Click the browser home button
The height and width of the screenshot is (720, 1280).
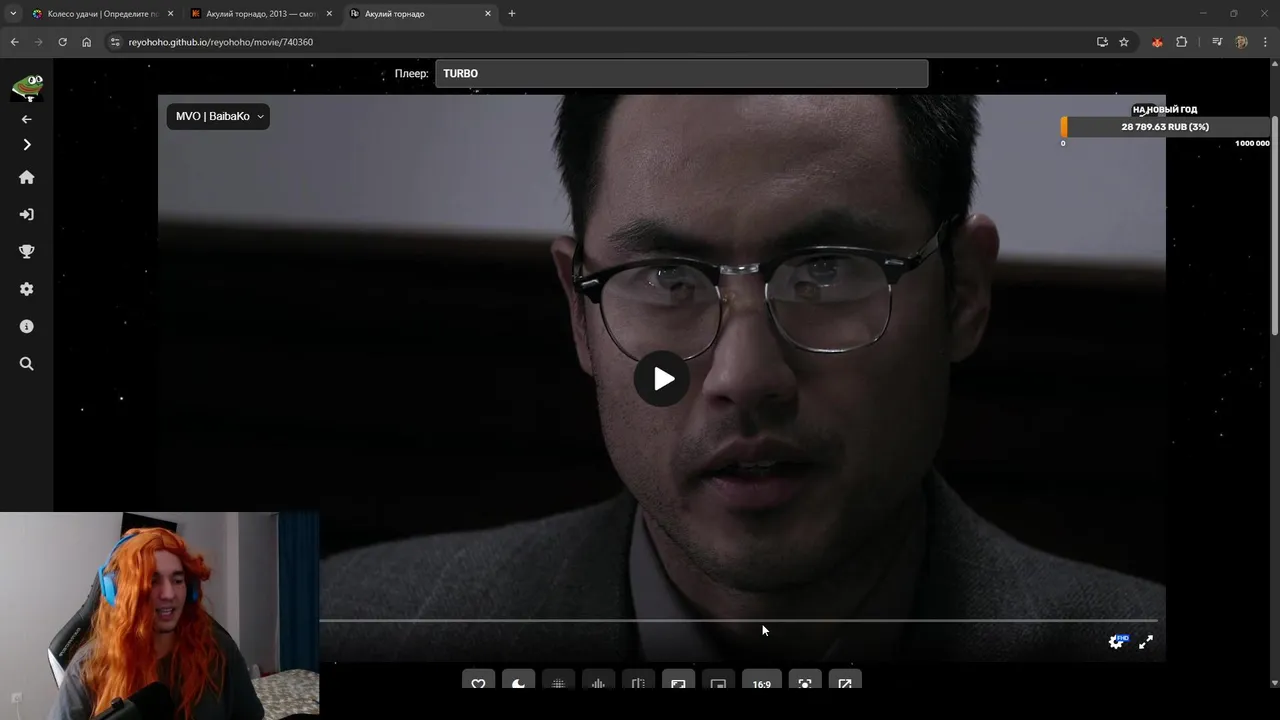(x=87, y=42)
